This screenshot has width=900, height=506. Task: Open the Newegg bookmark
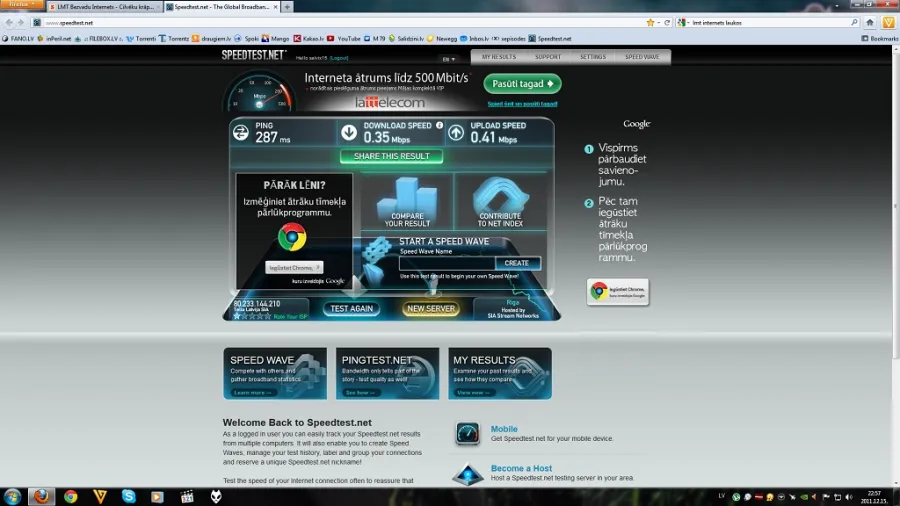click(x=442, y=38)
